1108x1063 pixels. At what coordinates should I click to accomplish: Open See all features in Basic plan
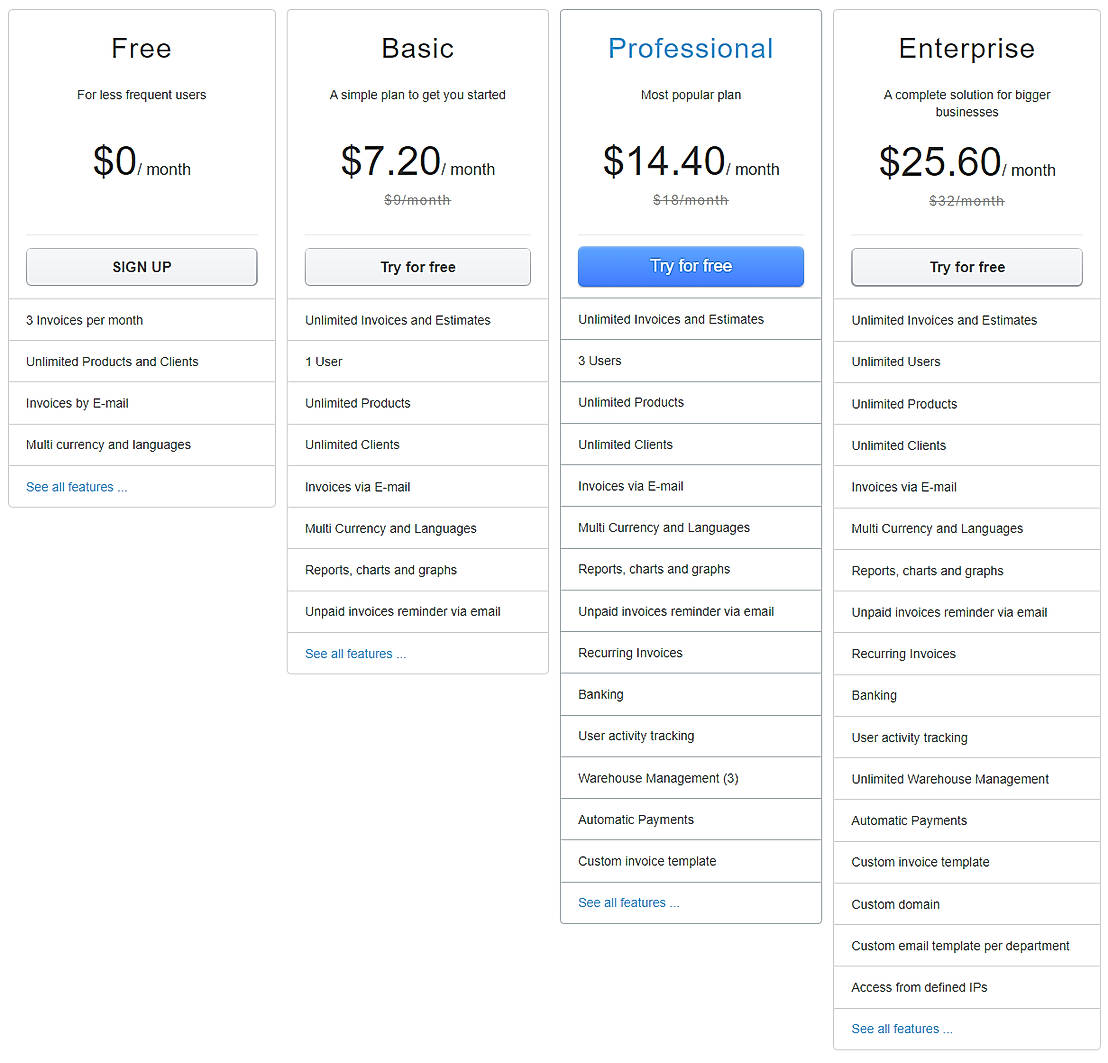[355, 654]
